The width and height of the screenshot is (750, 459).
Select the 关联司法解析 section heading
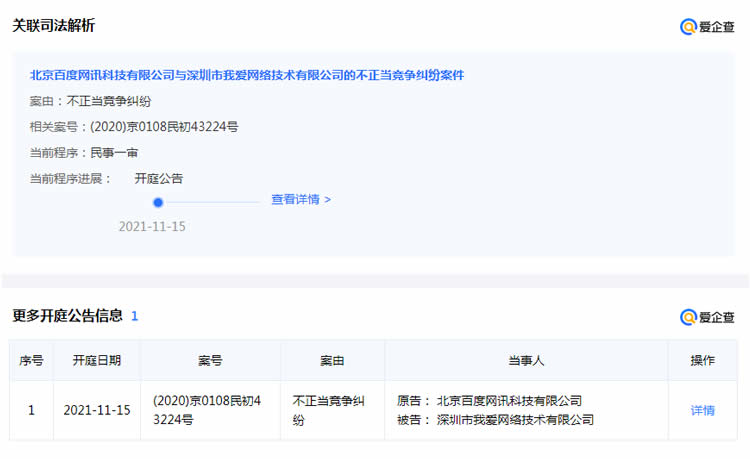click(54, 26)
